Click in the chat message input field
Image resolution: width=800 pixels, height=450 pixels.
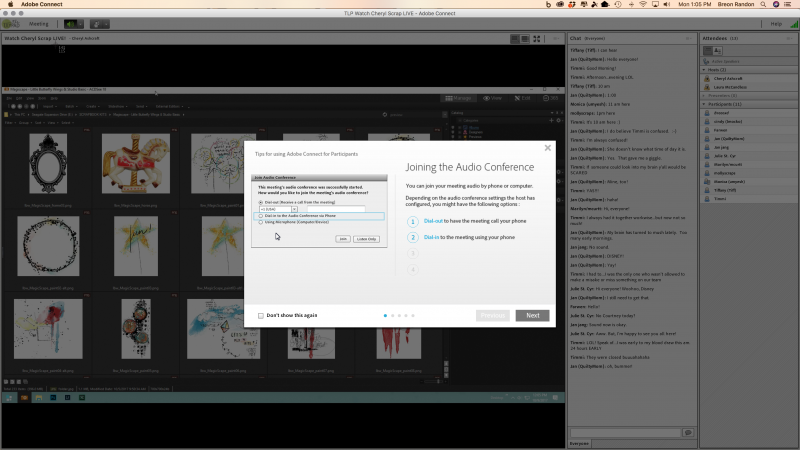(625, 433)
